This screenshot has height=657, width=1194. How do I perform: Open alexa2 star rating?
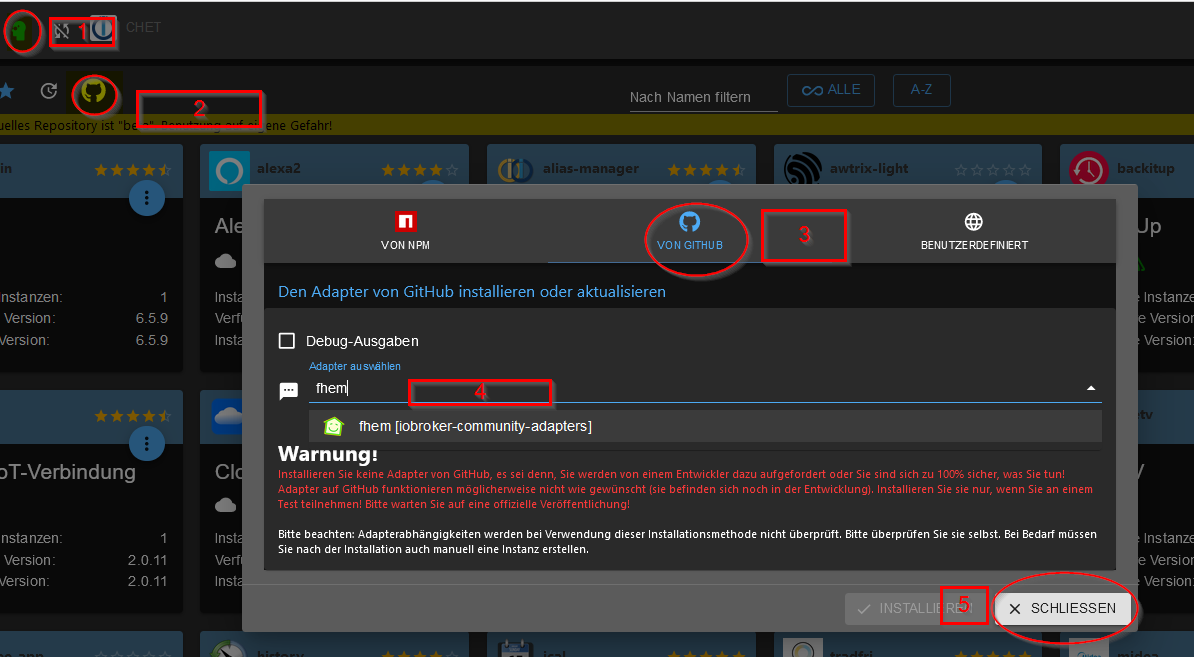pos(420,170)
